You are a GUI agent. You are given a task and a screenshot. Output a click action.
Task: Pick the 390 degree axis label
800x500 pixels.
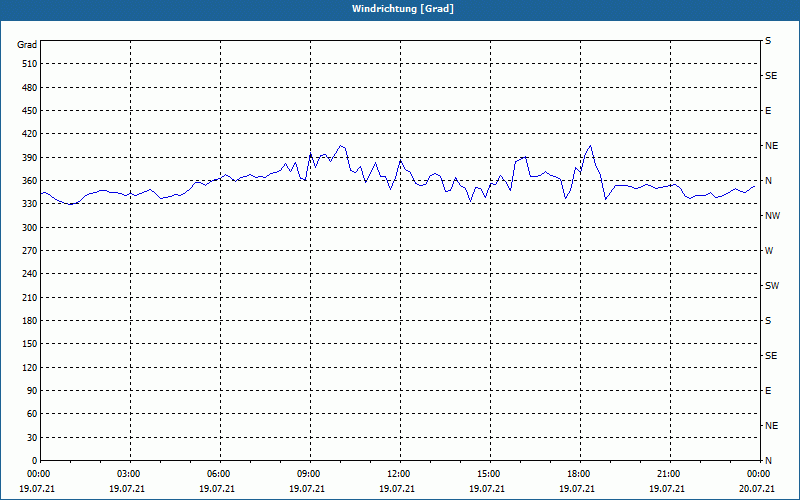(x=30, y=157)
